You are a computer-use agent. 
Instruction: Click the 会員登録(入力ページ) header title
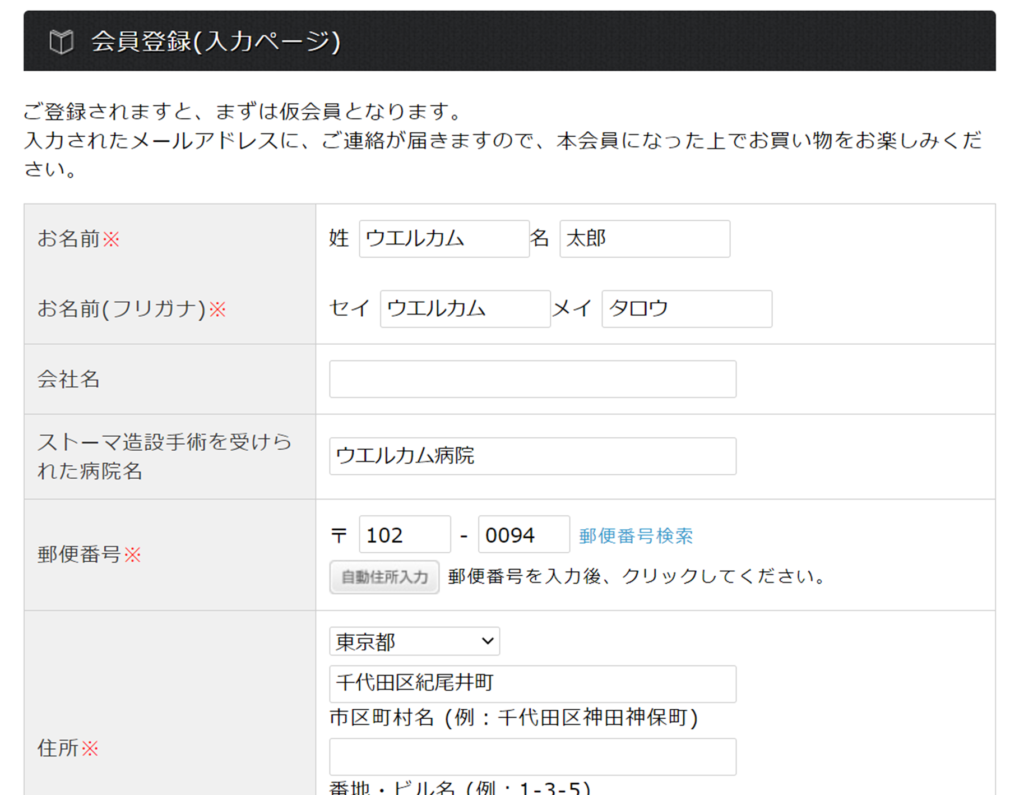point(216,42)
